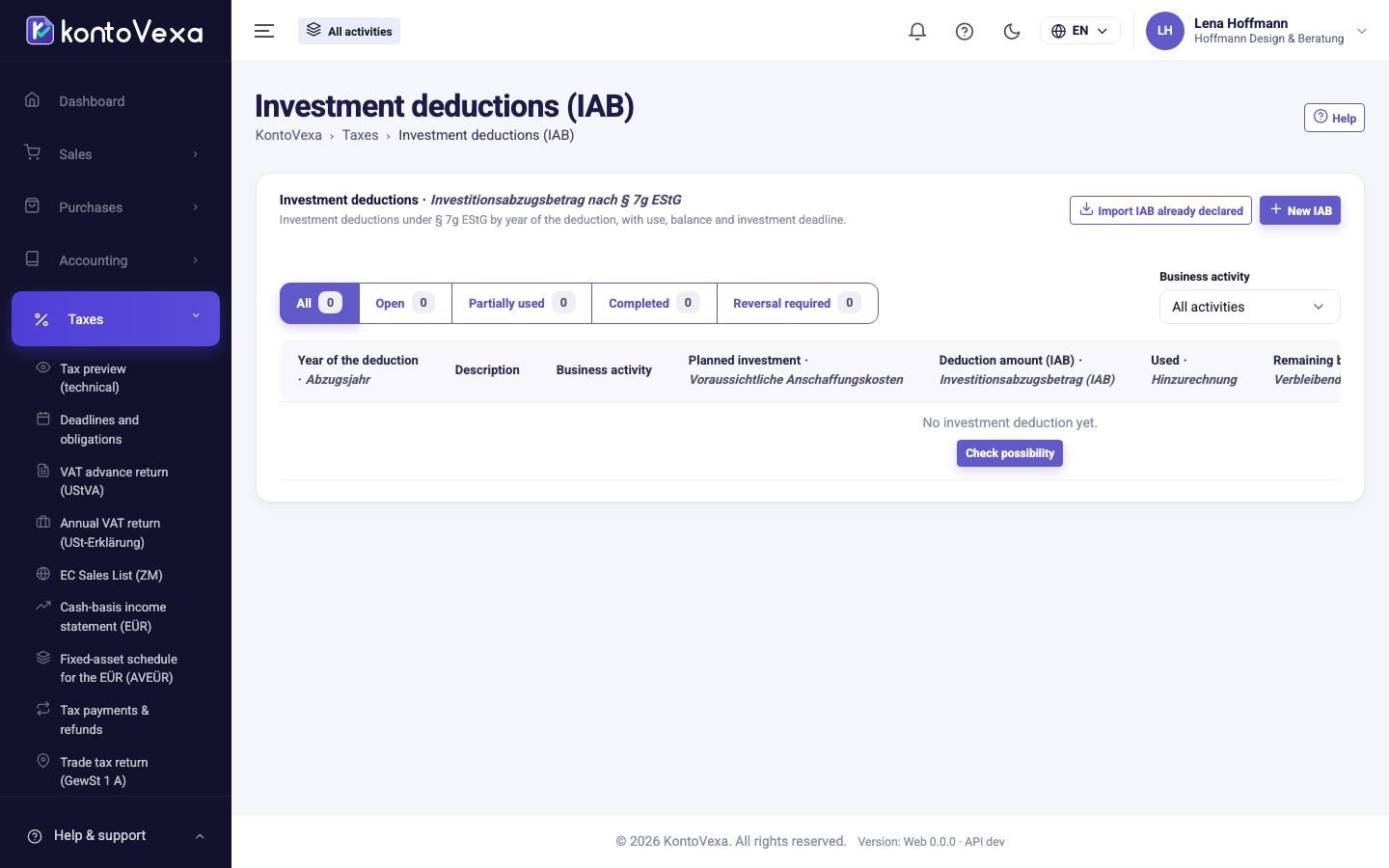Click the Help button at top right
This screenshot has height=868, width=1389.
click(1334, 118)
